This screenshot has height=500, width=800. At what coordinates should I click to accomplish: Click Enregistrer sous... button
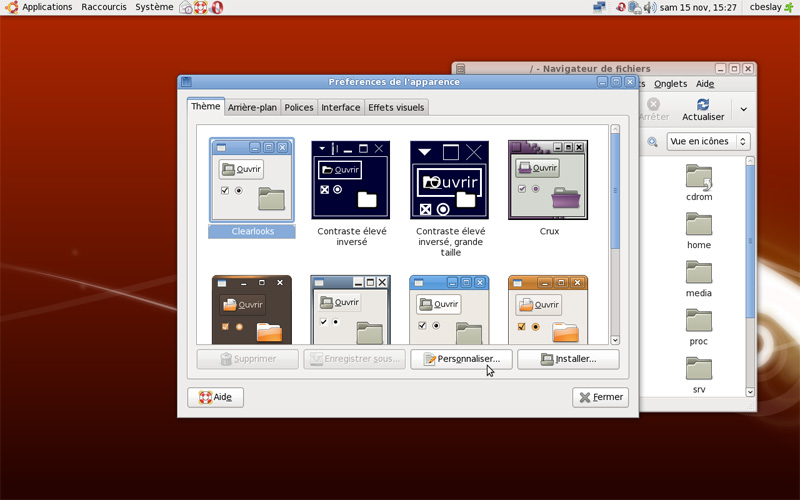pos(355,359)
